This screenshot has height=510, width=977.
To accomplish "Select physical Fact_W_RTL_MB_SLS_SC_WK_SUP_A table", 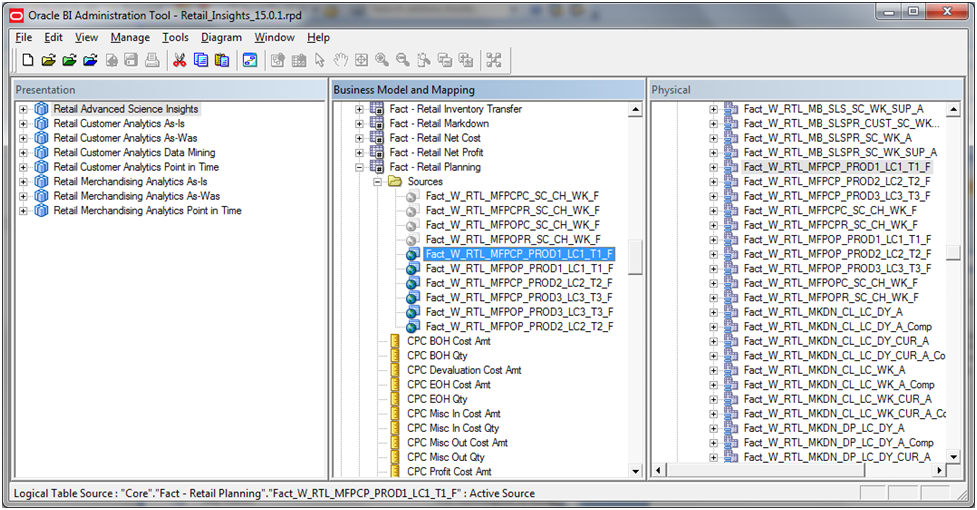I will [834, 109].
